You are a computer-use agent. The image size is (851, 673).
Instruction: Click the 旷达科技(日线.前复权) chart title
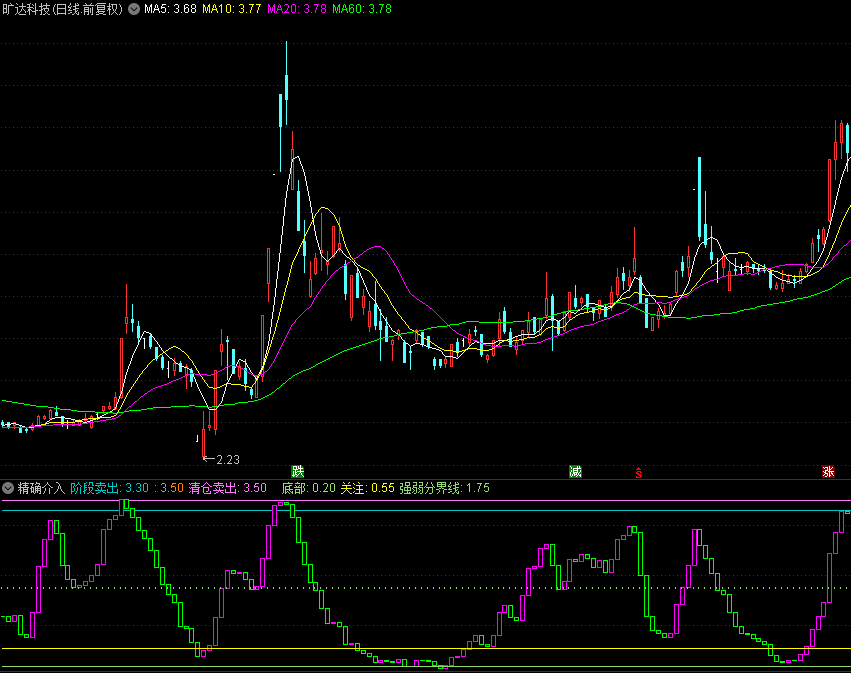pyautogui.click(x=62, y=9)
